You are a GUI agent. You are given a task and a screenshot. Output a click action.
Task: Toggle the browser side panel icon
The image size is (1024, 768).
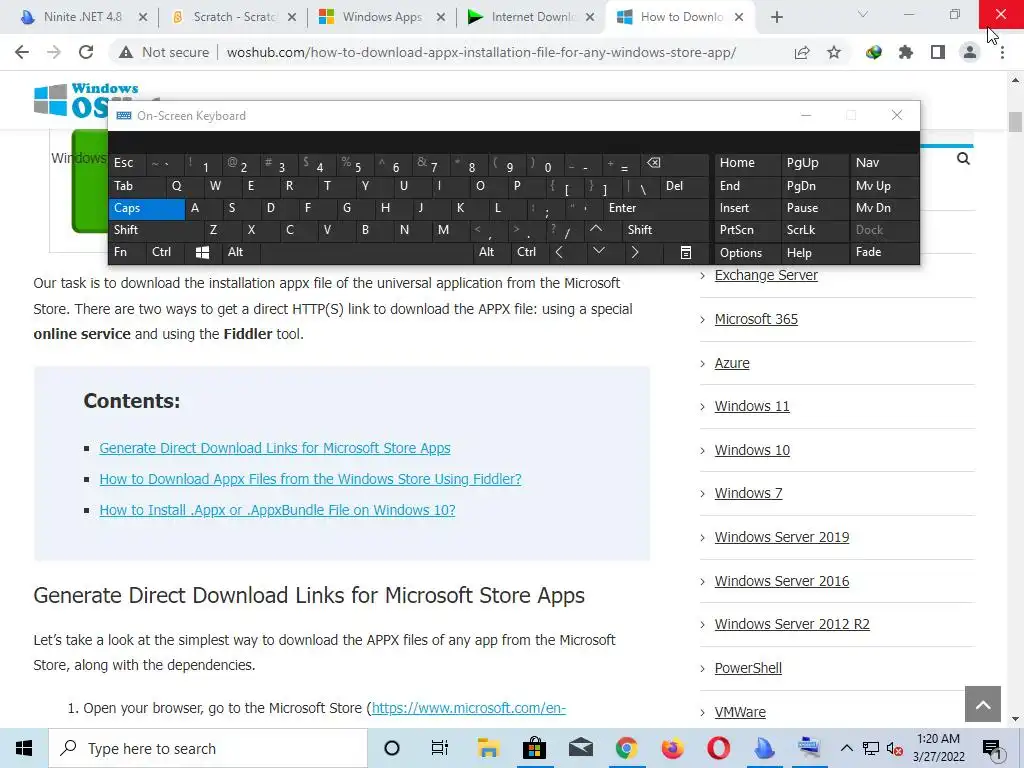click(938, 52)
